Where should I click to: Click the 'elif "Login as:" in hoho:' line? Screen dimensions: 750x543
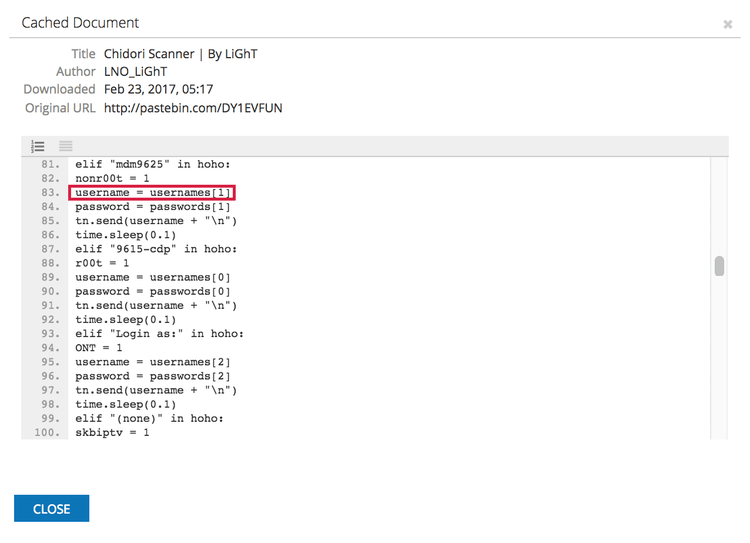click(x=159, y=334)
